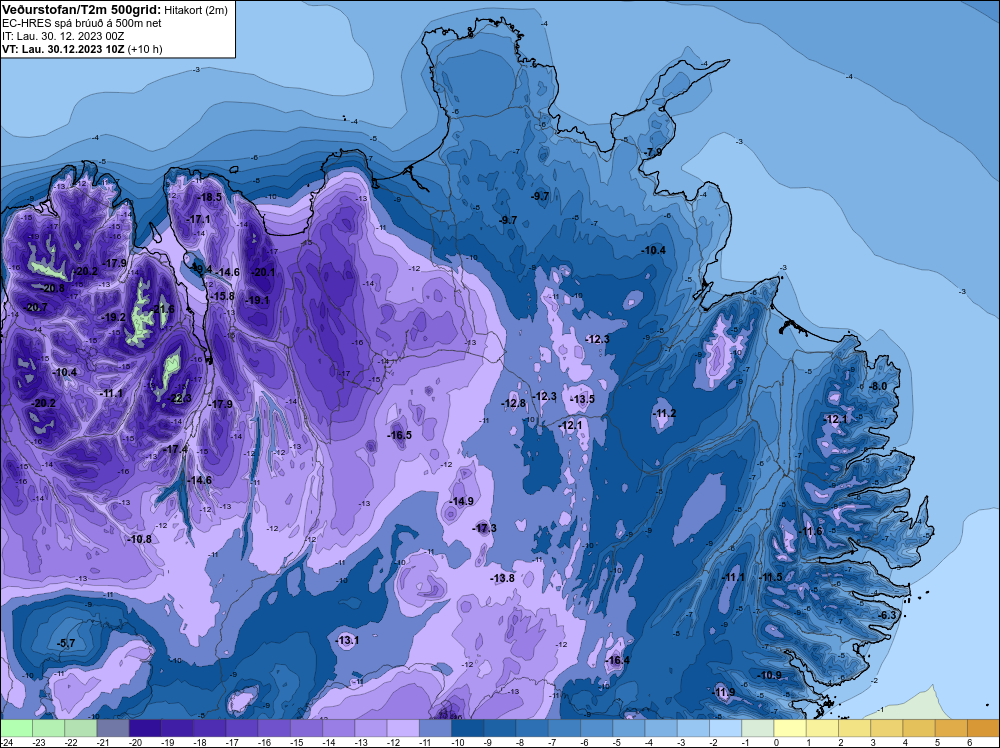
Task: Click the -18.5 temperature label
Action: coord(209,198)
